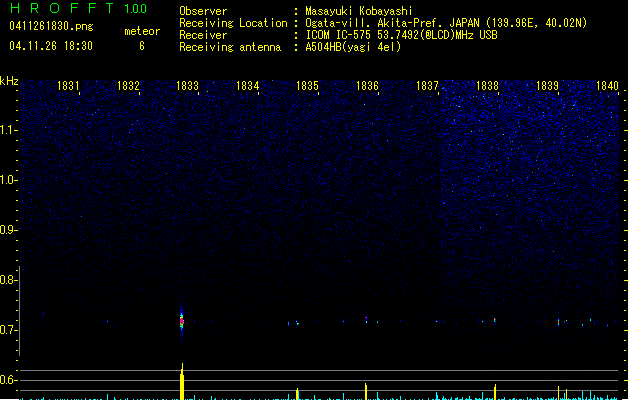Viewport: 629px width, 400px height.
Task: Click the HROFFT 1.0.0 title text
Action: 79,8
